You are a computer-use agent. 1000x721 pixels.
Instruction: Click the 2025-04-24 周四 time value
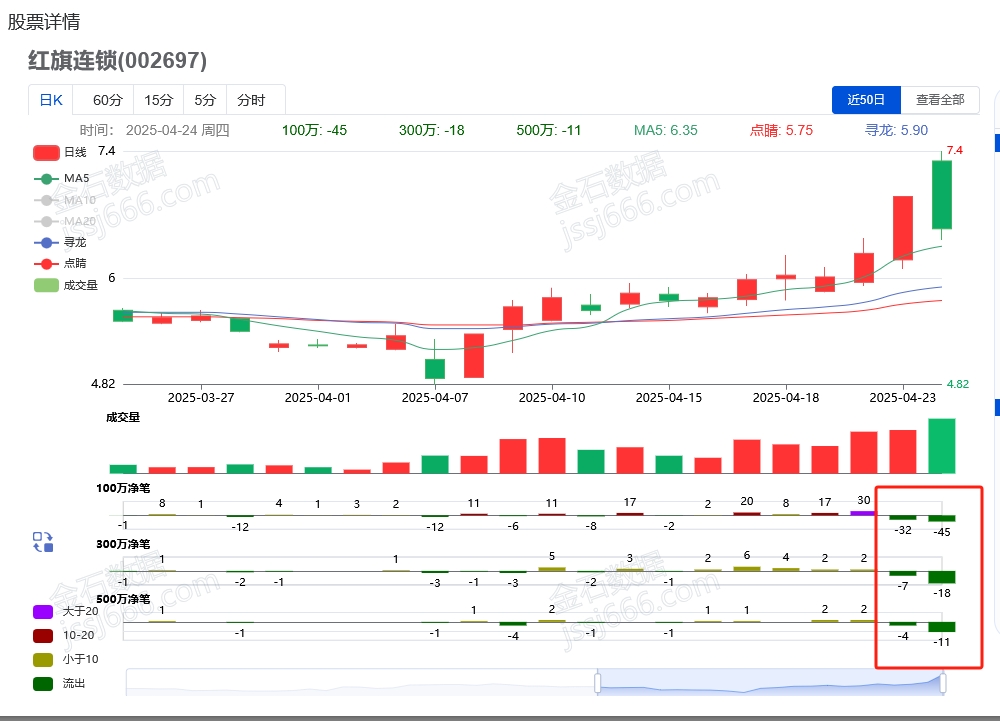pyautogui.click(x=177, y=130)
